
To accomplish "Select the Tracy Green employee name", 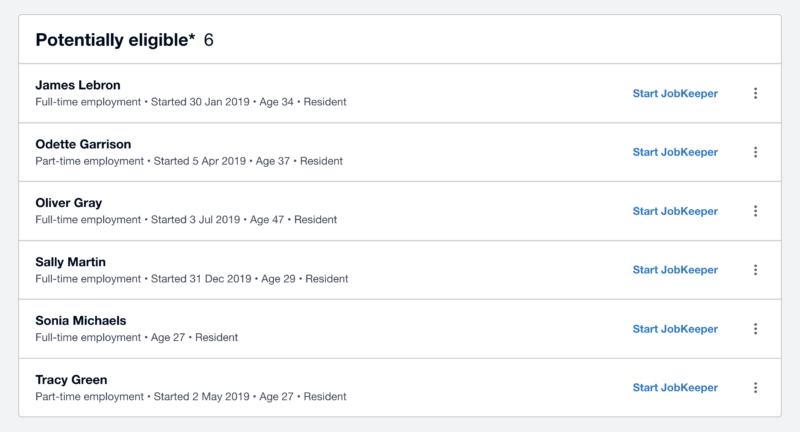I will pos(71,380).
